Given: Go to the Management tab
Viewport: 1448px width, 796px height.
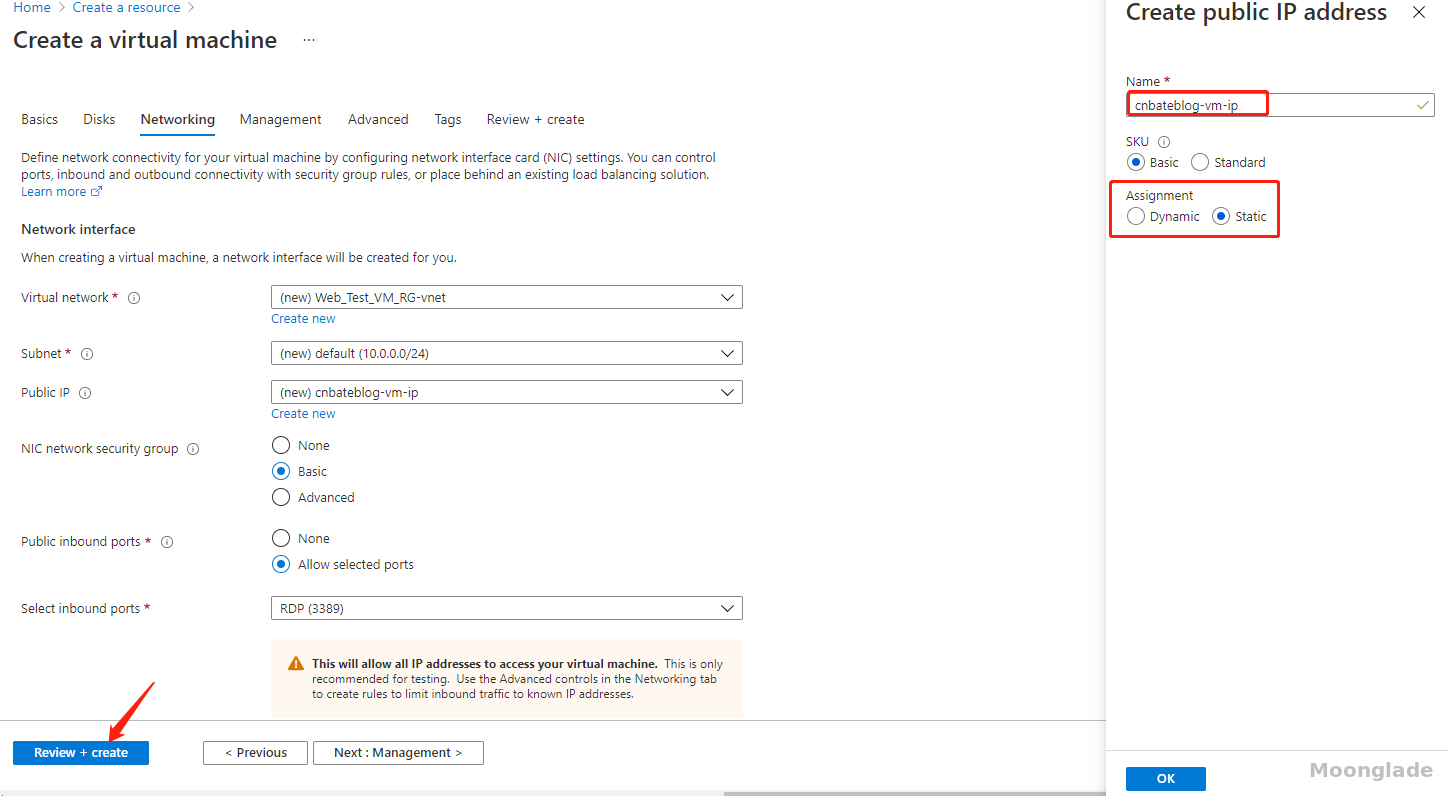Looking at the screenshot, I should coord(280,119).
